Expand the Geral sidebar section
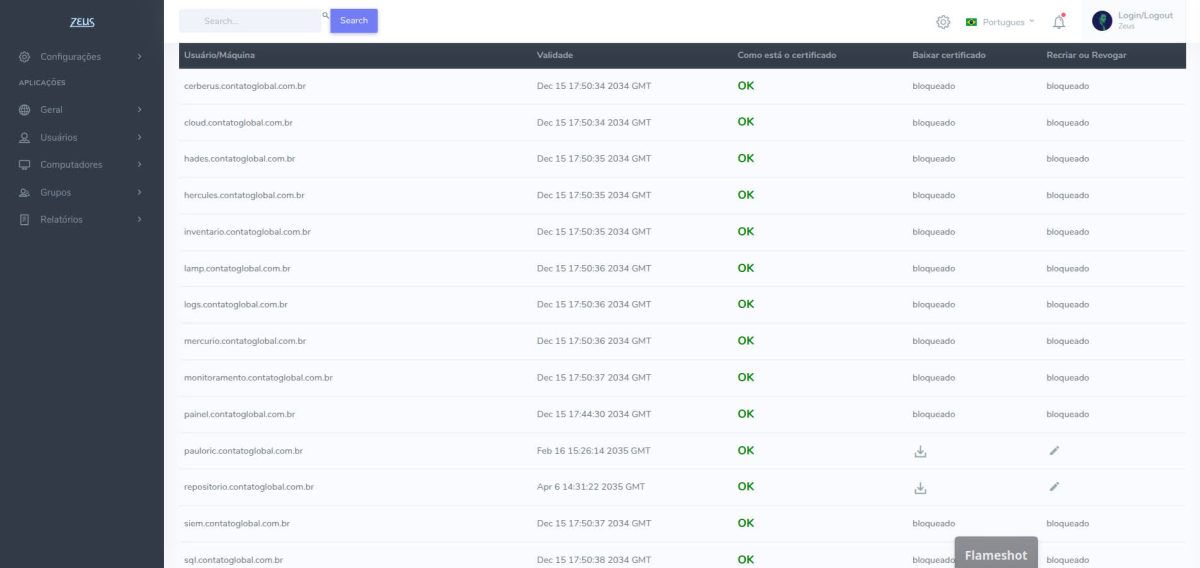This screenshot has height=568, width=1200. (x=80, y=110)
